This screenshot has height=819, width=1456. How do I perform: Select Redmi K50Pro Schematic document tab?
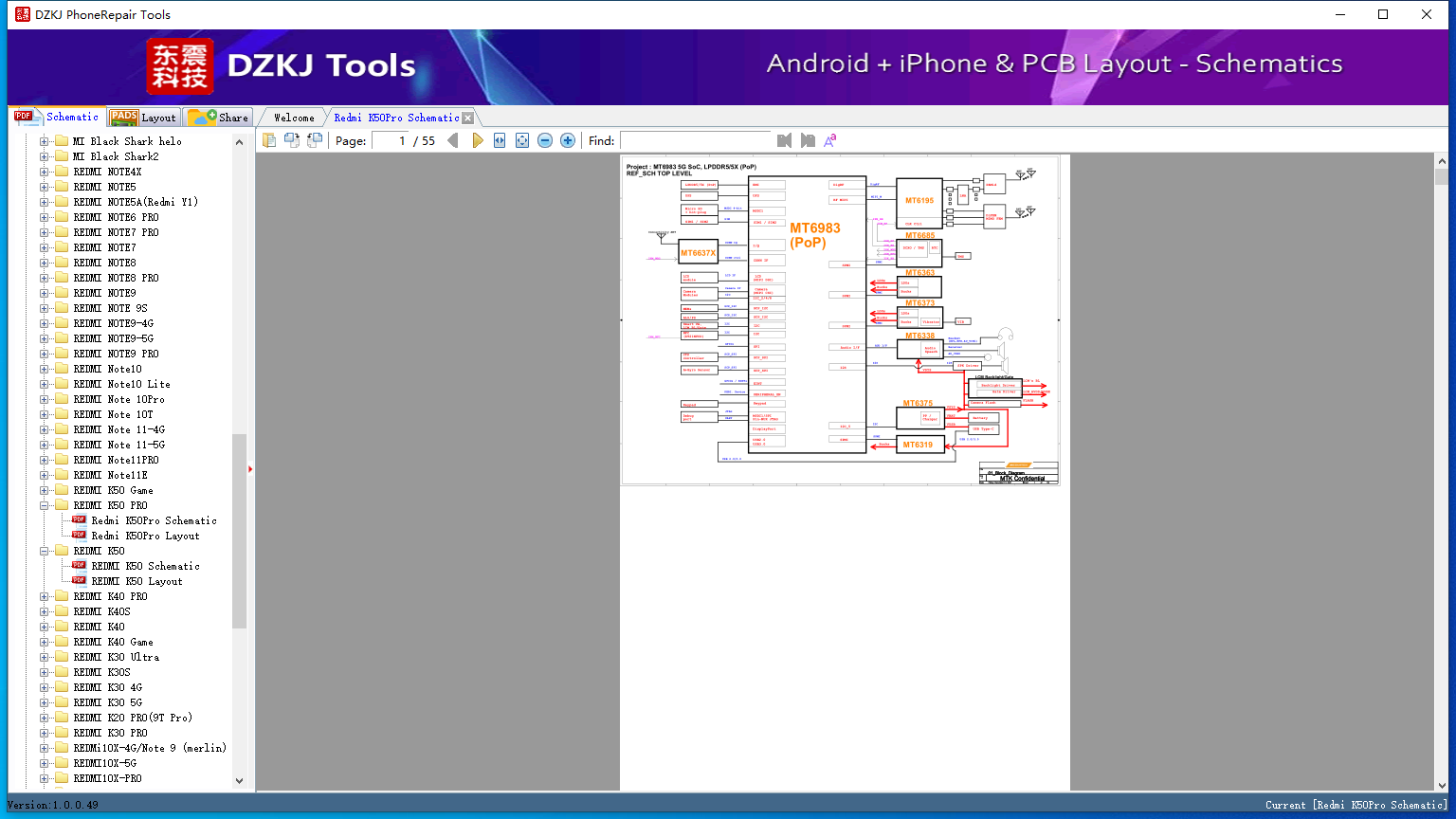point(396,118)
